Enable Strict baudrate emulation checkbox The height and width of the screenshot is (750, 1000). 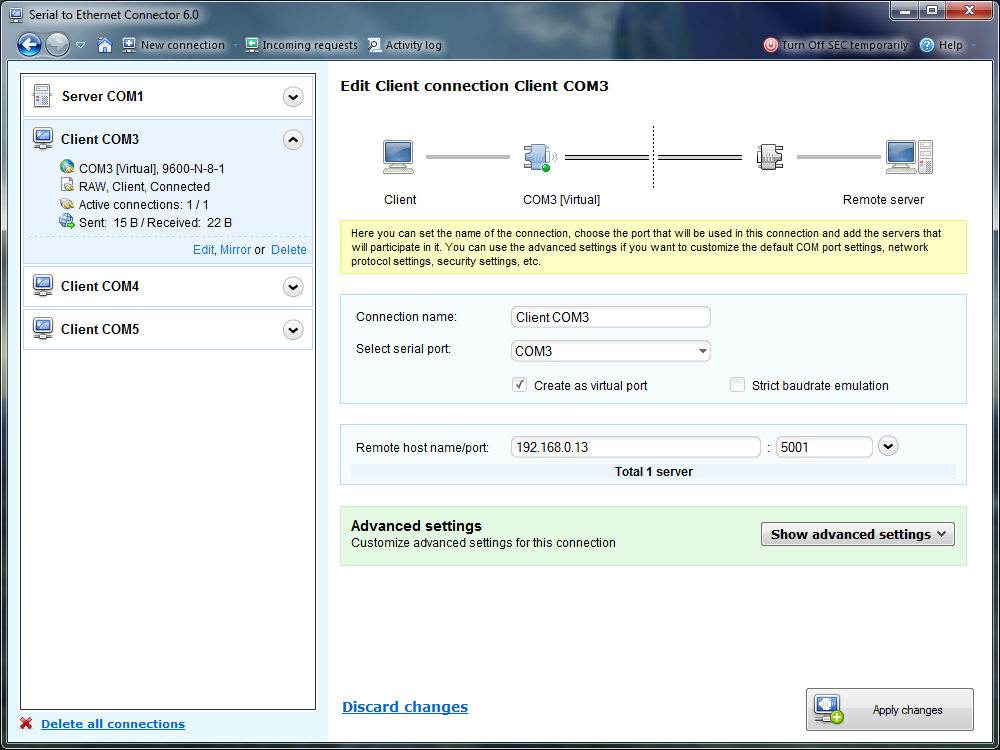(737, 385)
